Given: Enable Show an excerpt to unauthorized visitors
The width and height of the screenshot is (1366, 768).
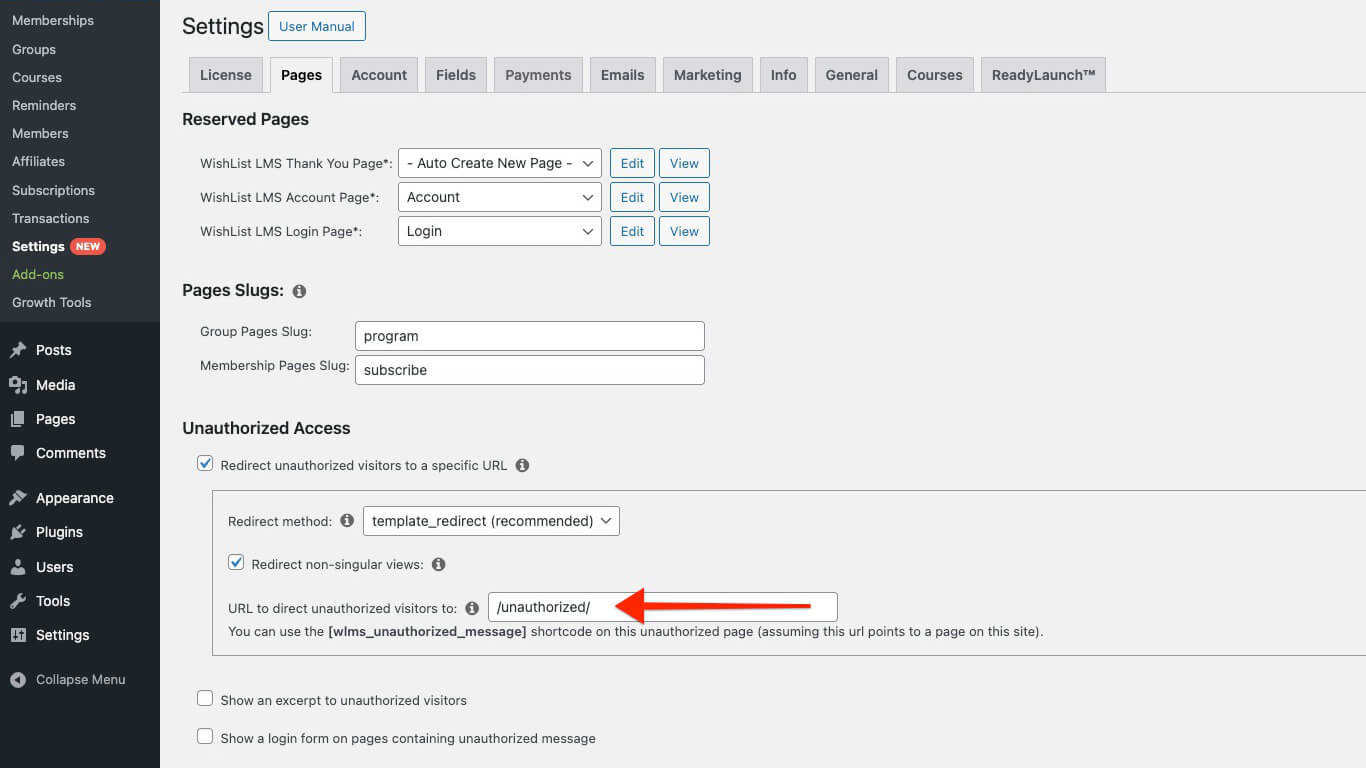Looking at the screenshot, I should [205, 699].
